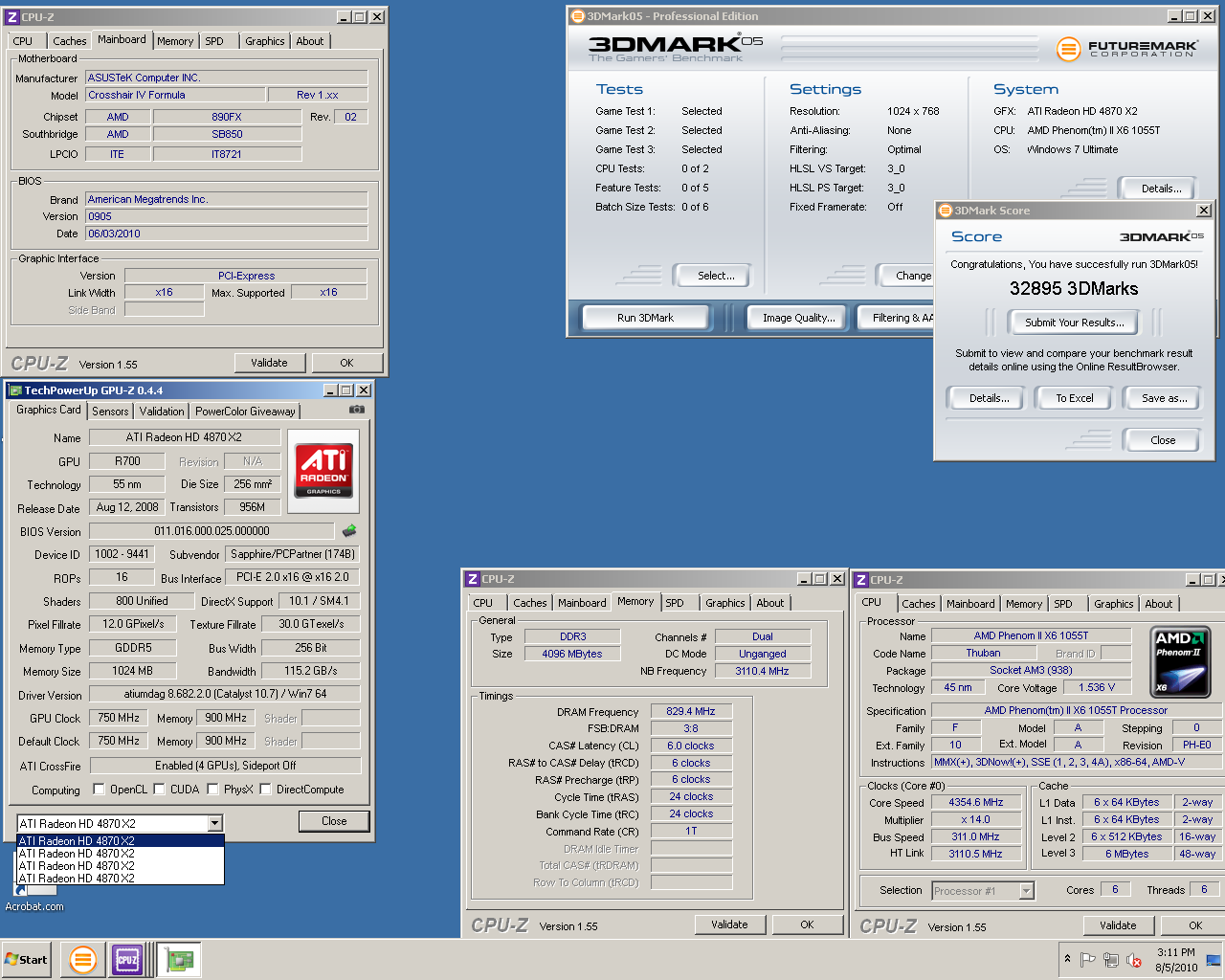
Task: Open the Validation tab in GPU-Z
Action: pyautogui.click(x=162, y=412)
